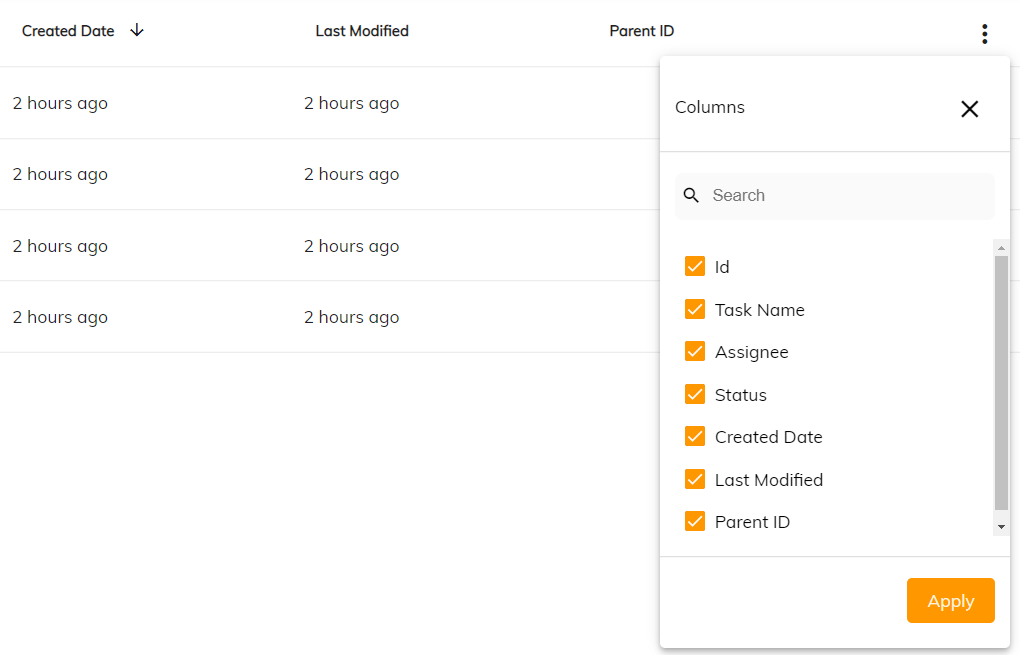This screenshot has width=1020, height=655.
Task: Select the Created Date column header
Action: pos(68,31)
